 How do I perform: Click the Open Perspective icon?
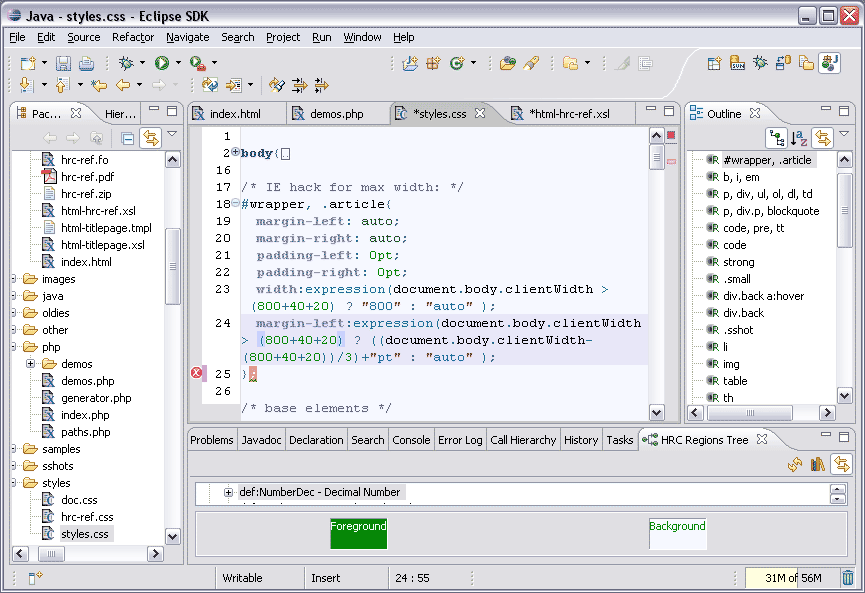click(x=714, y=63)
